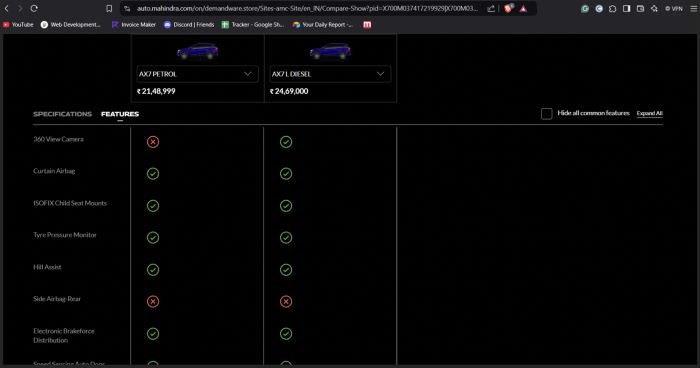
Task: Click Tyre Pressure Monitor check under AX7 L Diesel
Action: click(x=286, y=237)
